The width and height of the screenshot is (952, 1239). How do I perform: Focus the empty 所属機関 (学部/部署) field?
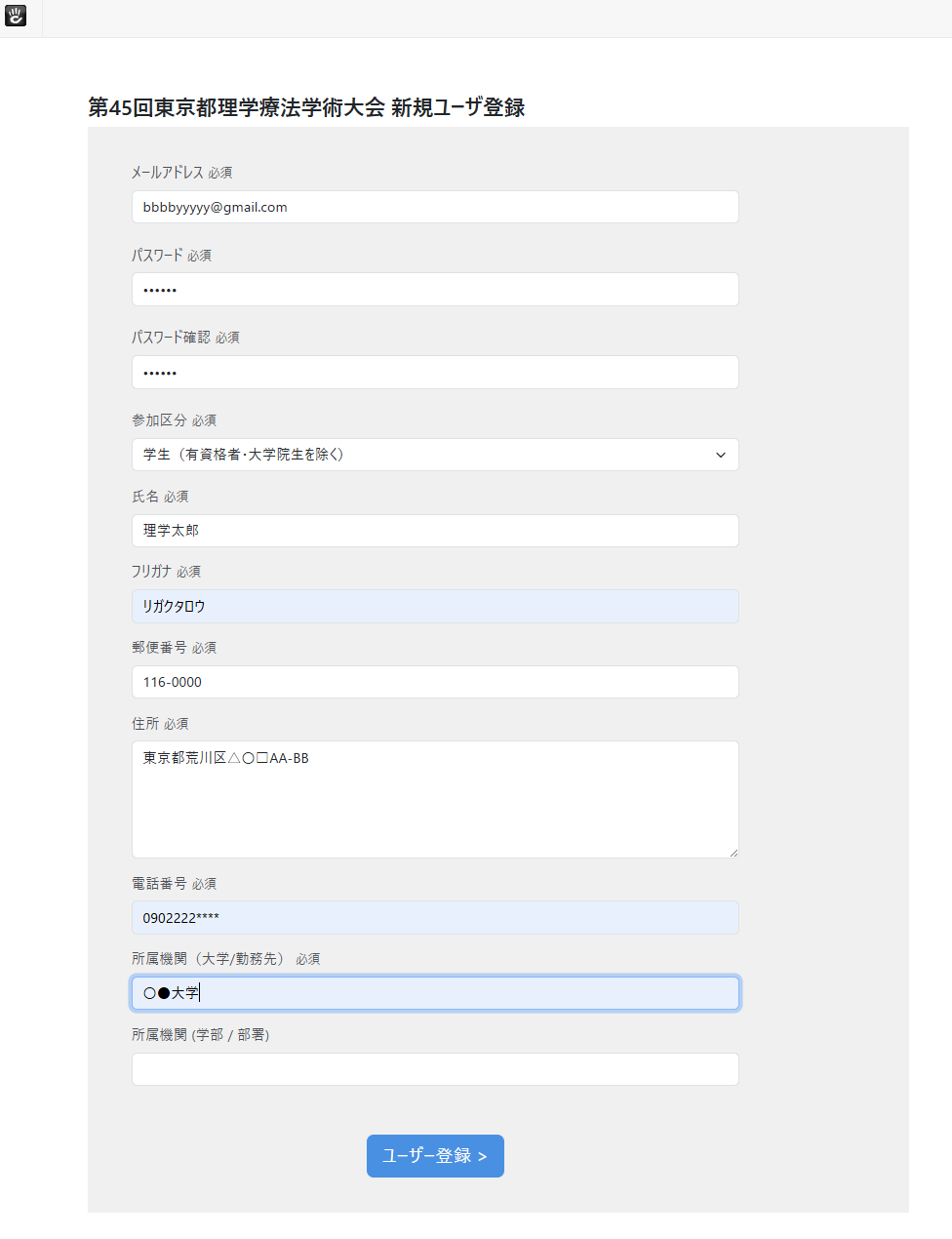tap(435, 1069)
